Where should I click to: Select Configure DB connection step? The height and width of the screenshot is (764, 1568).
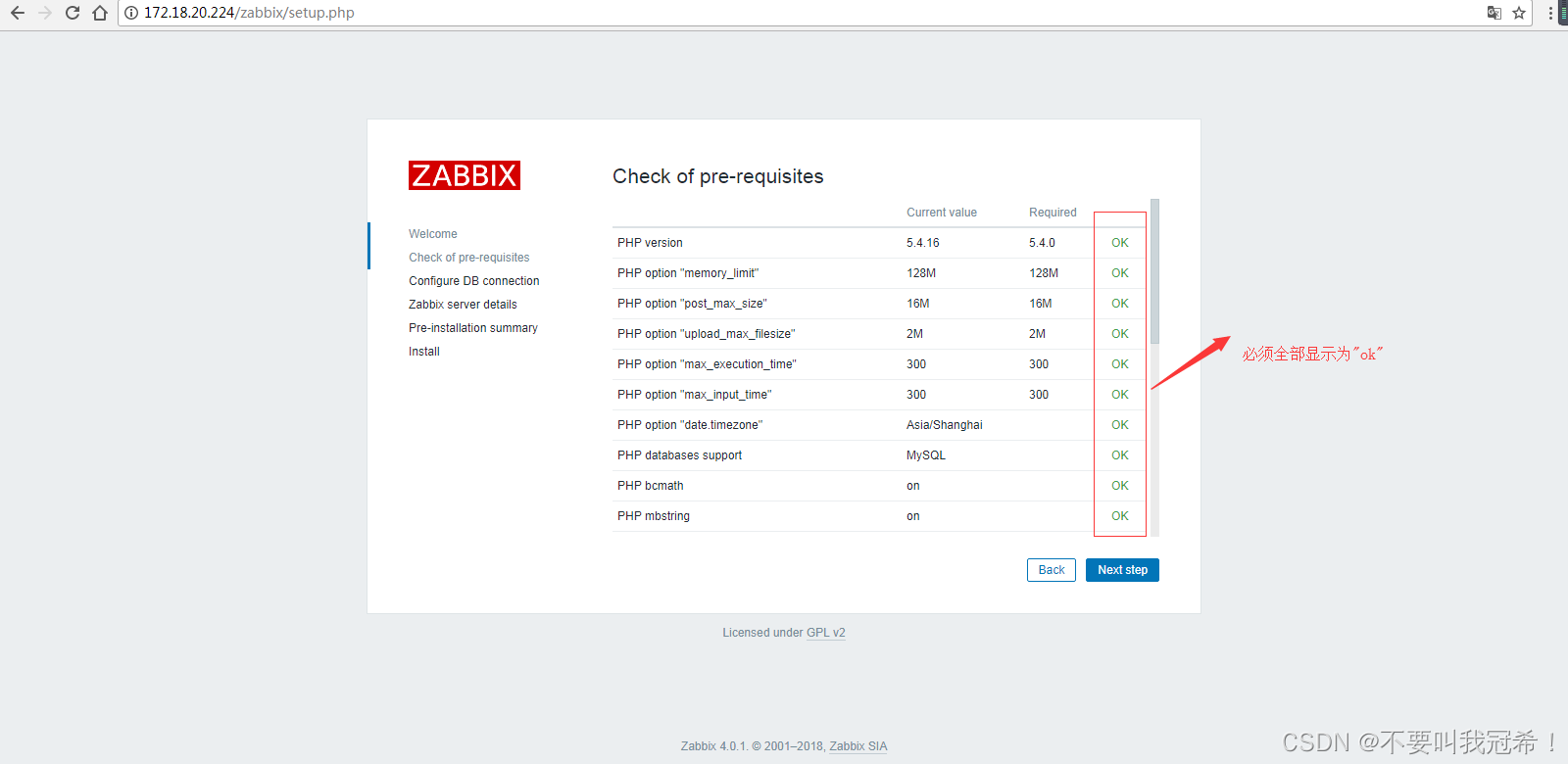[x=474, y=281]
